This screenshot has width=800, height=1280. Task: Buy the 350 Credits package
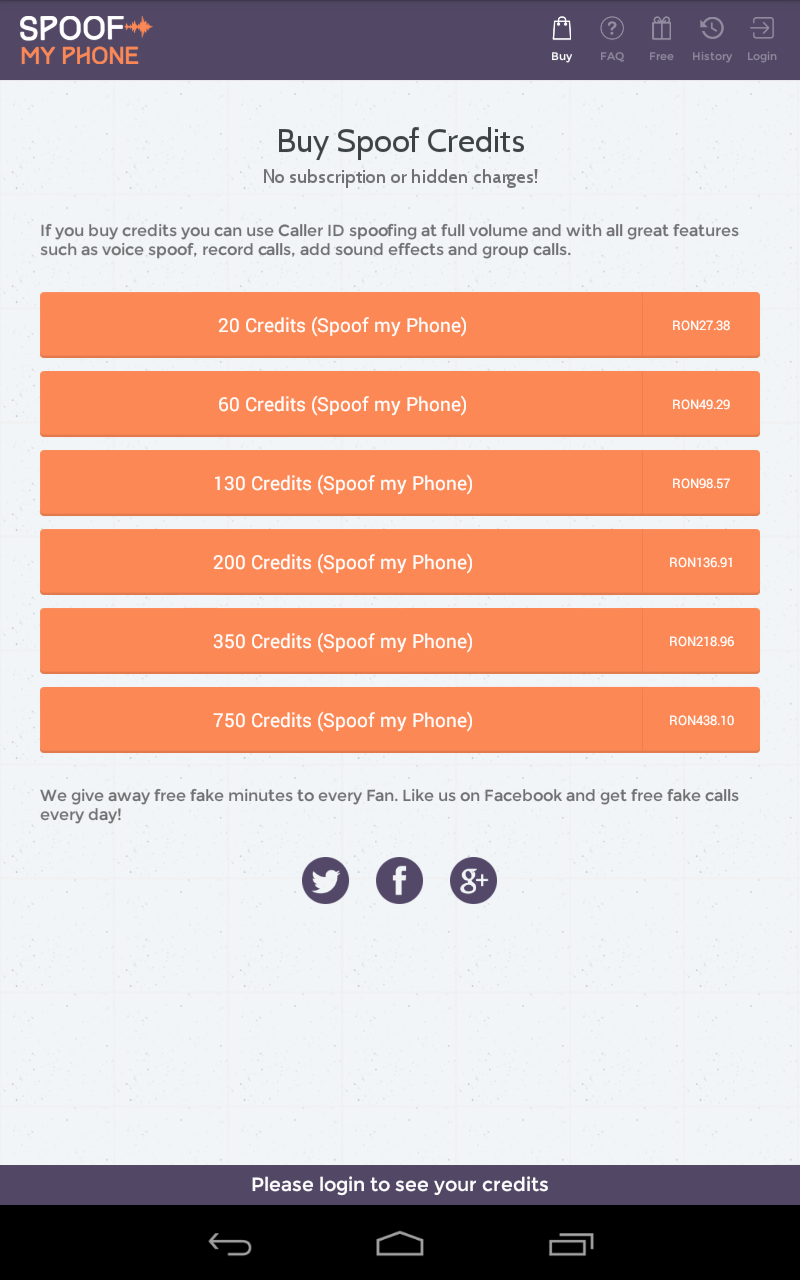(x=342, y=641)
